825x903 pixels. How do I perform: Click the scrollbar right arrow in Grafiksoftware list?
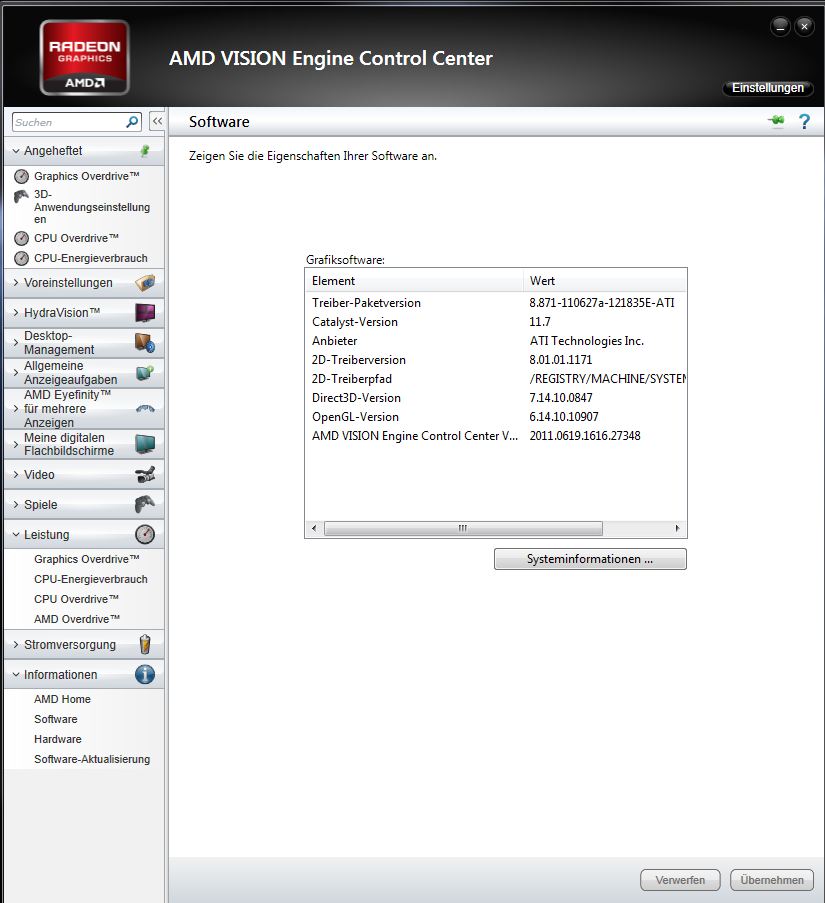pyautogui.click(x=677, y=528)
